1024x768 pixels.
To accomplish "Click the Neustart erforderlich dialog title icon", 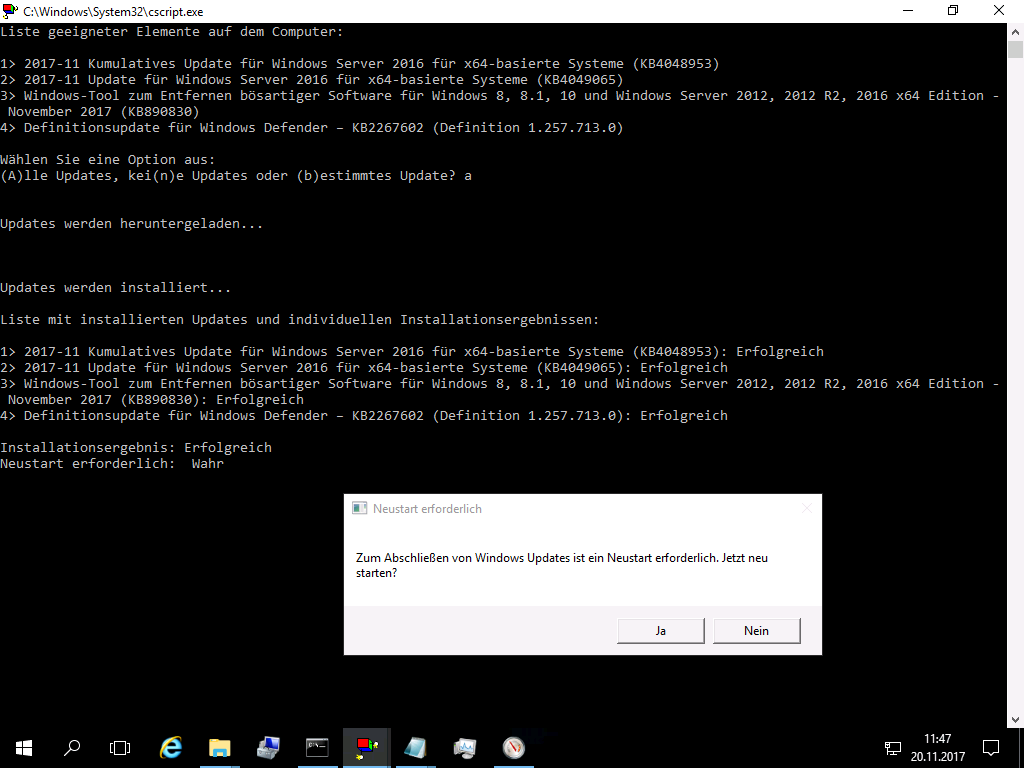I will pos(359,508).
